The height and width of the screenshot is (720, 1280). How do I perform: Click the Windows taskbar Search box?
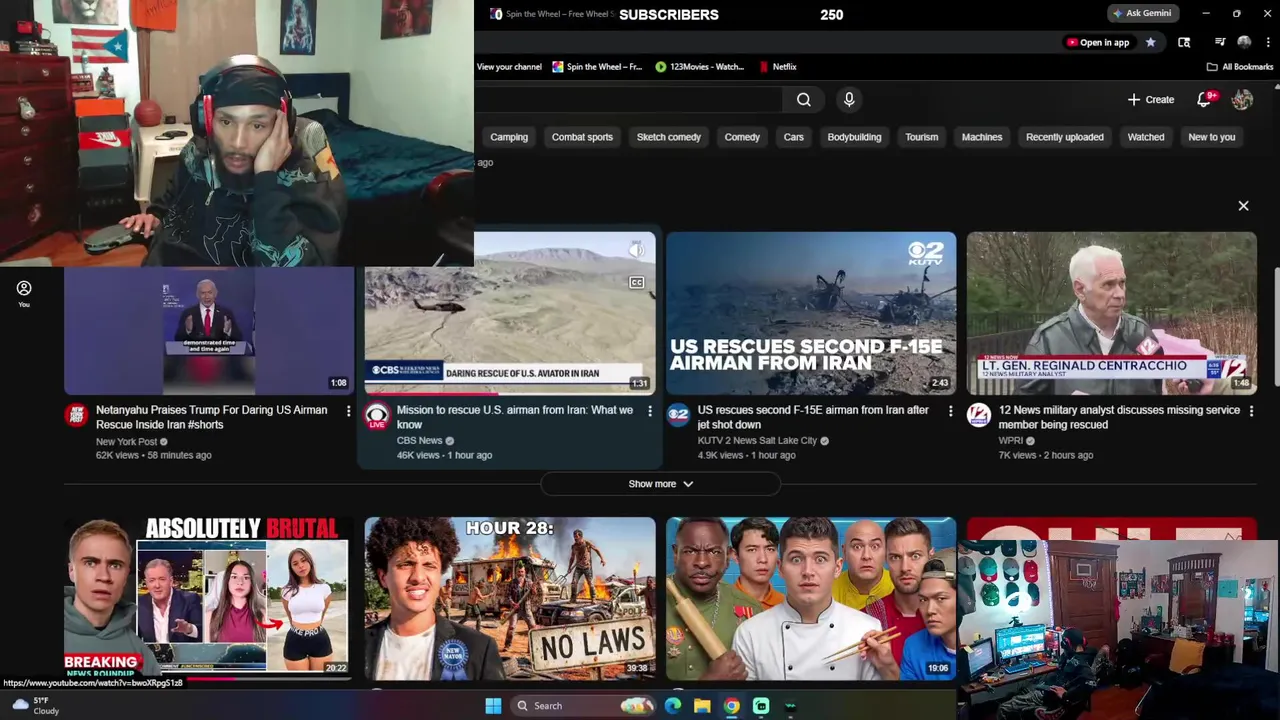click(584, 706)
